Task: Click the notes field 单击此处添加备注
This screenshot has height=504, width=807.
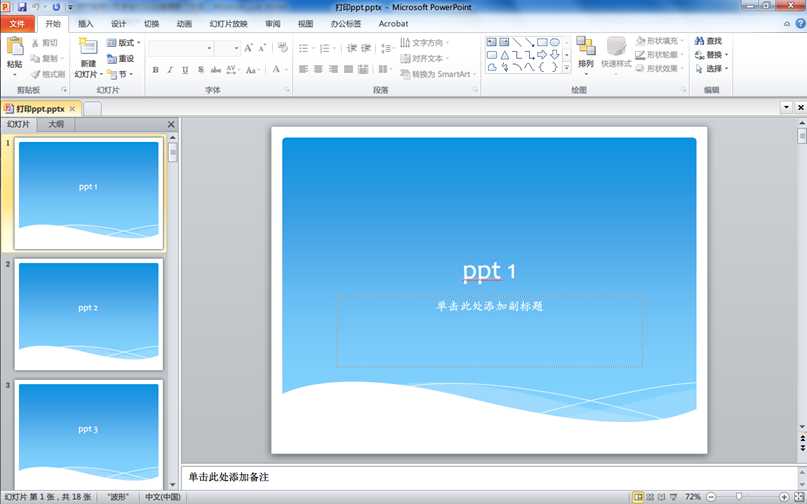Action: 489,477
